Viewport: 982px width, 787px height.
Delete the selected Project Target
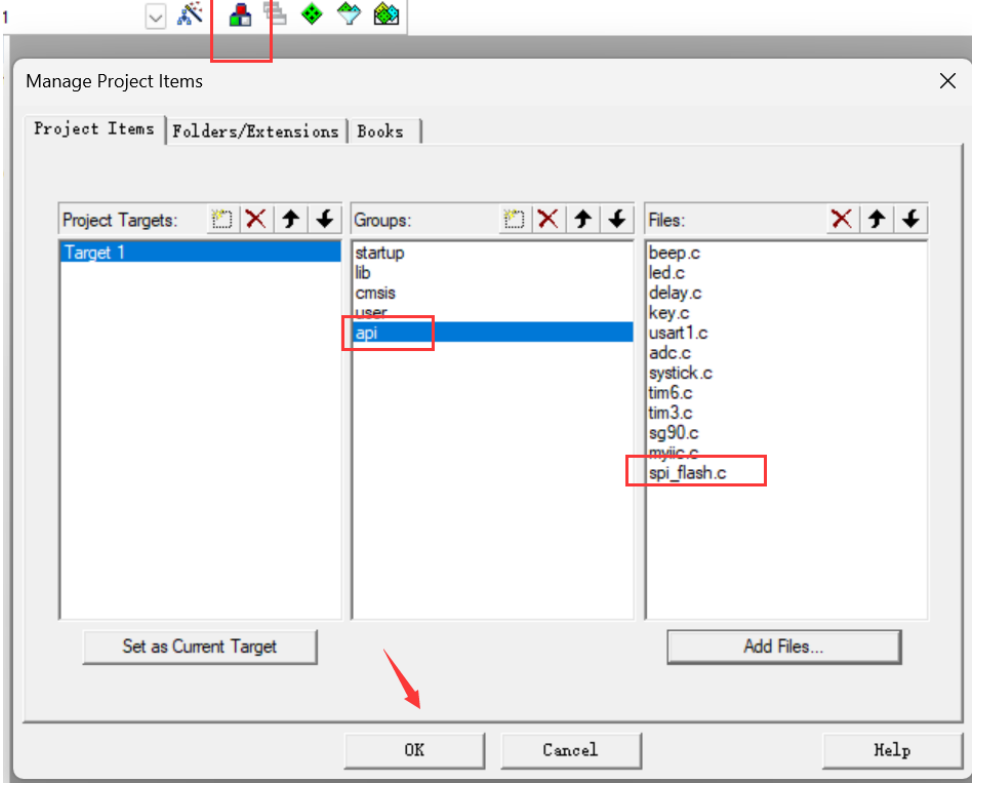(x=256, y=220)
